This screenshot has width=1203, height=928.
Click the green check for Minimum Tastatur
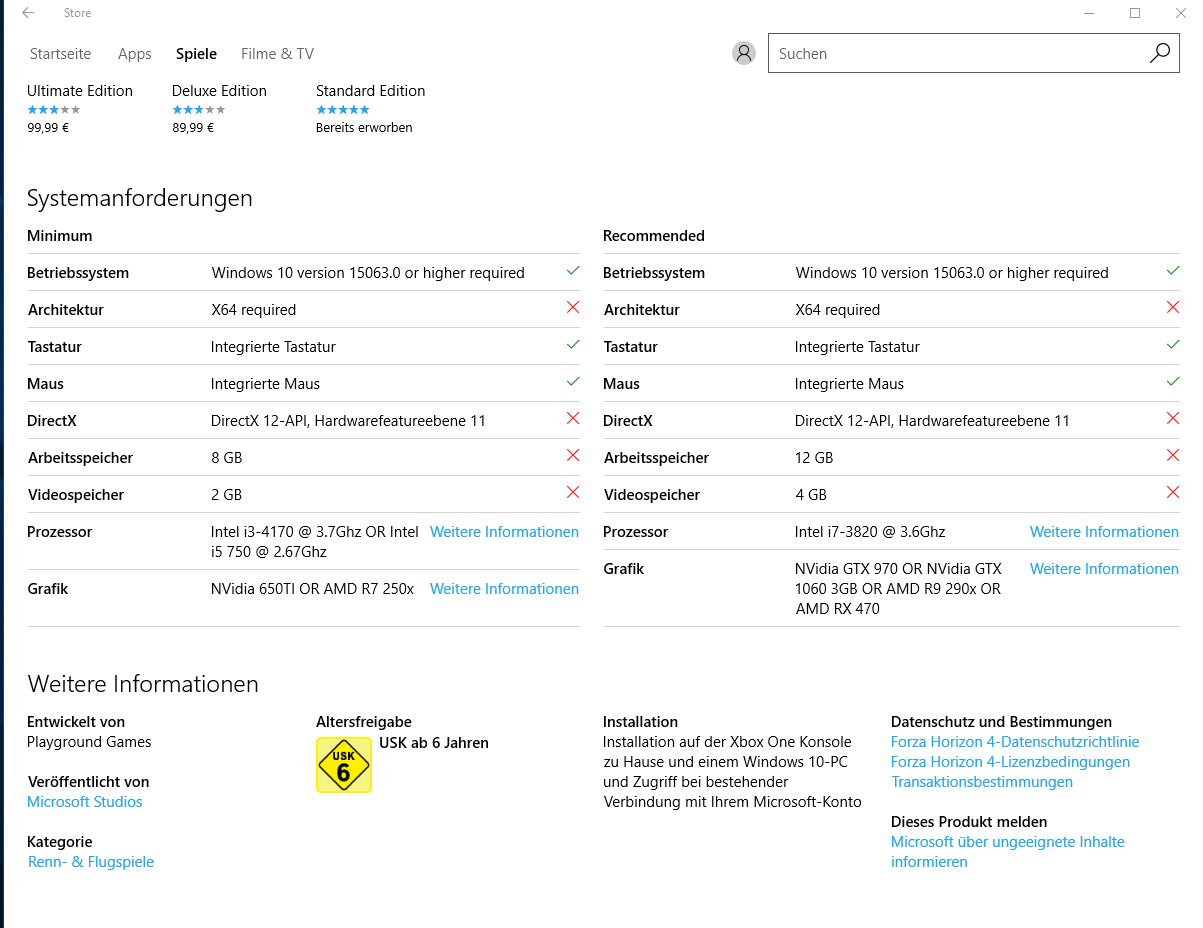tap(573, 345)
